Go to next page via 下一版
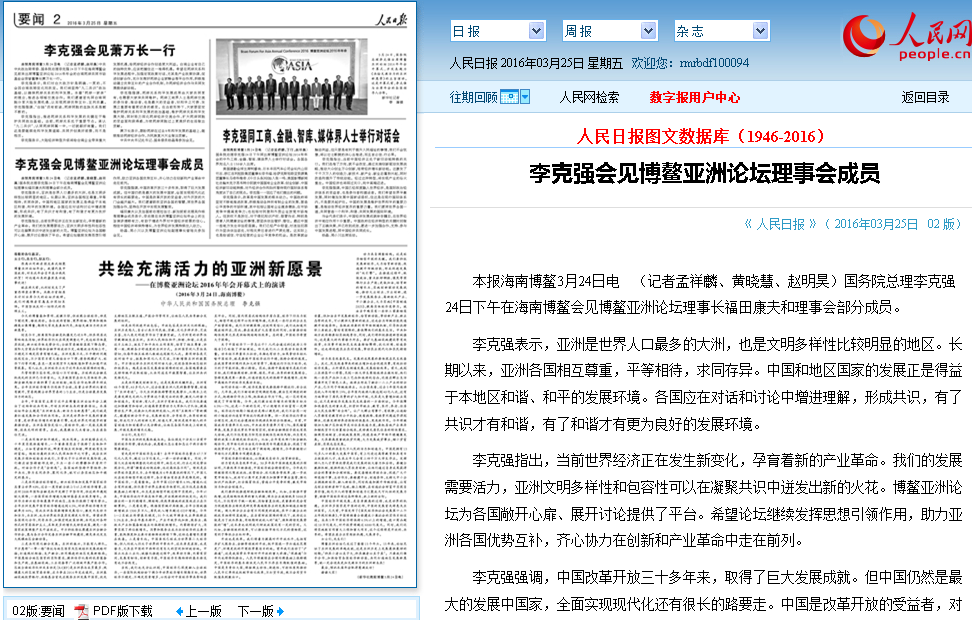The image size is (972, 620). coord(256,611)
